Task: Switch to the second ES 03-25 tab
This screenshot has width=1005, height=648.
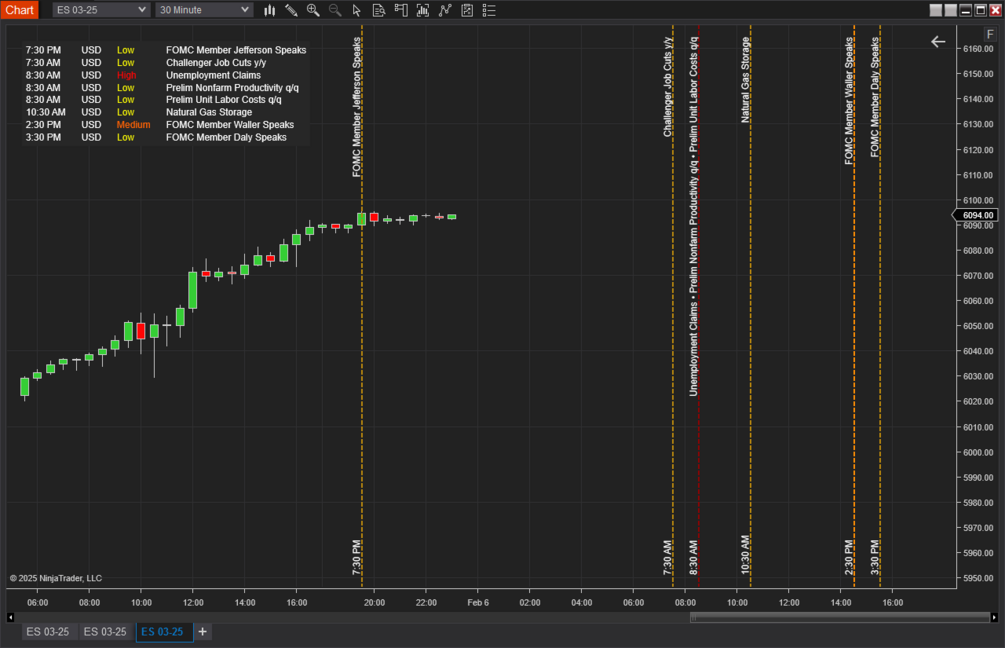Action: tap(105, 632)
